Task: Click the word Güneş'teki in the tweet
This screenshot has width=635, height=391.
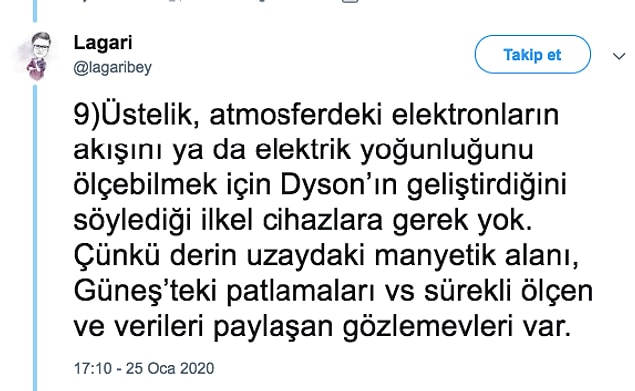Action: click(145, 291)
